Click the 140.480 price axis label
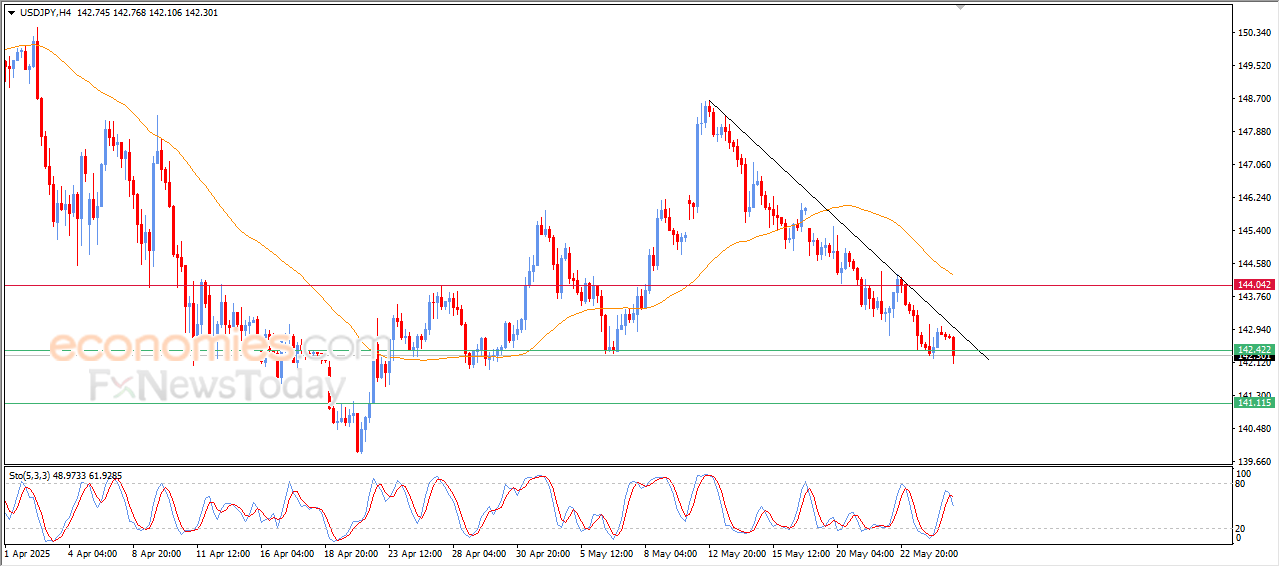Image resolution: width=1280 pixels, height=567 pixels. [x=1256, y=429]
